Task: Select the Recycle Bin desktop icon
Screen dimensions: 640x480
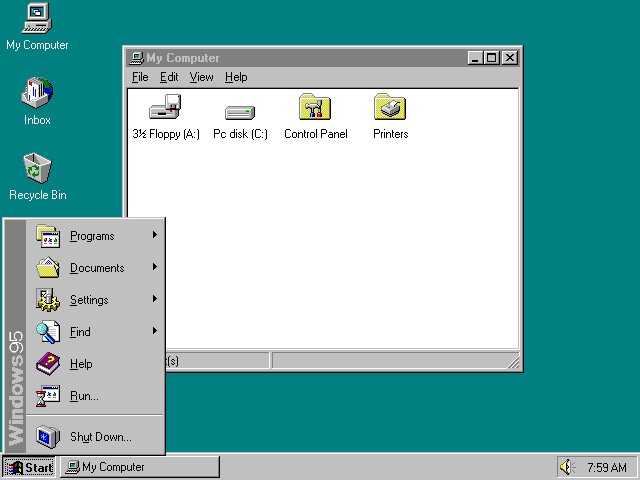Action: pyautogui.click(x=37, y=169)
